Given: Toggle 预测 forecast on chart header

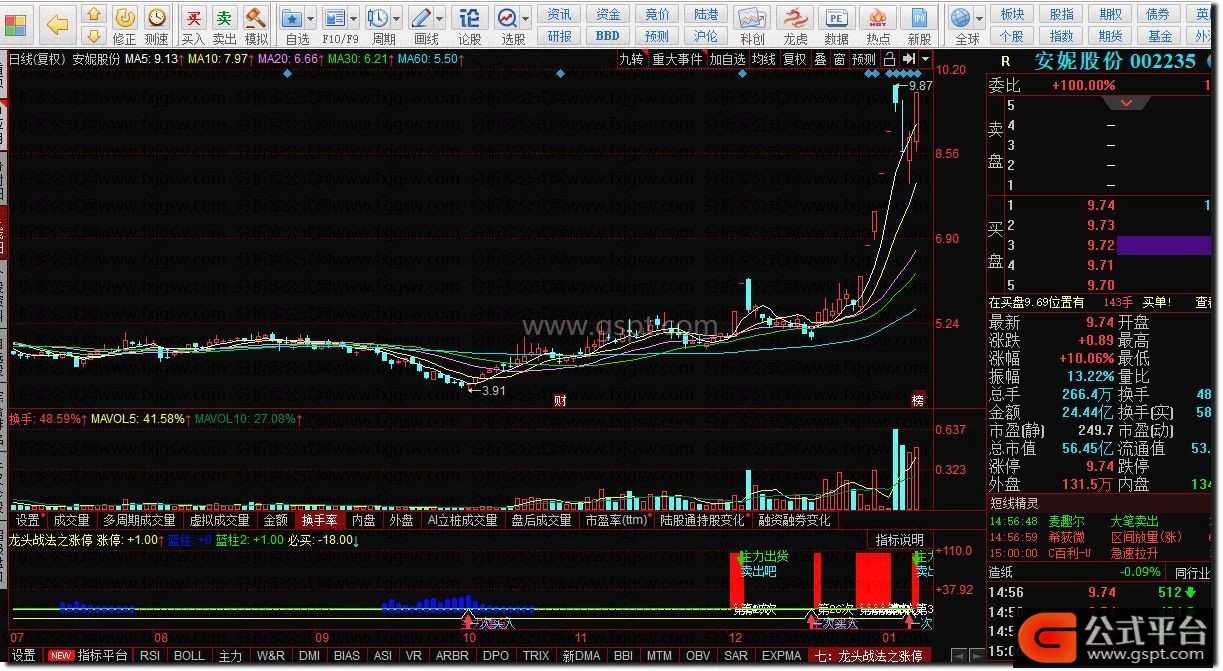Looking at the screenshot, I should tap(863, 59).
